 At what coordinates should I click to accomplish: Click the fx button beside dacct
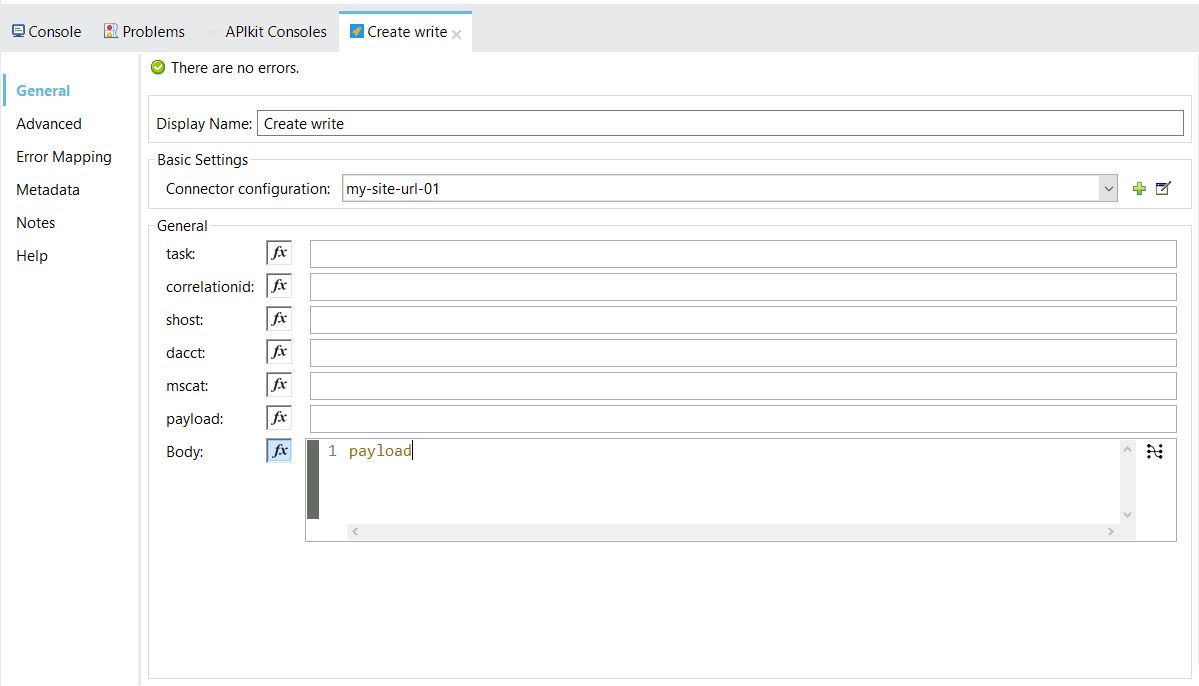(x=279, y=352)
